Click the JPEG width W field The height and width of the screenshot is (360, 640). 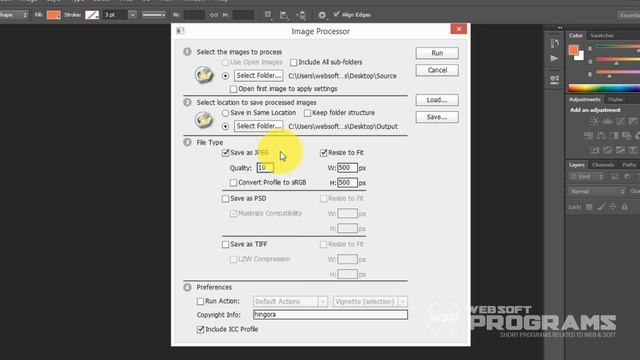(x=347, y=168)
